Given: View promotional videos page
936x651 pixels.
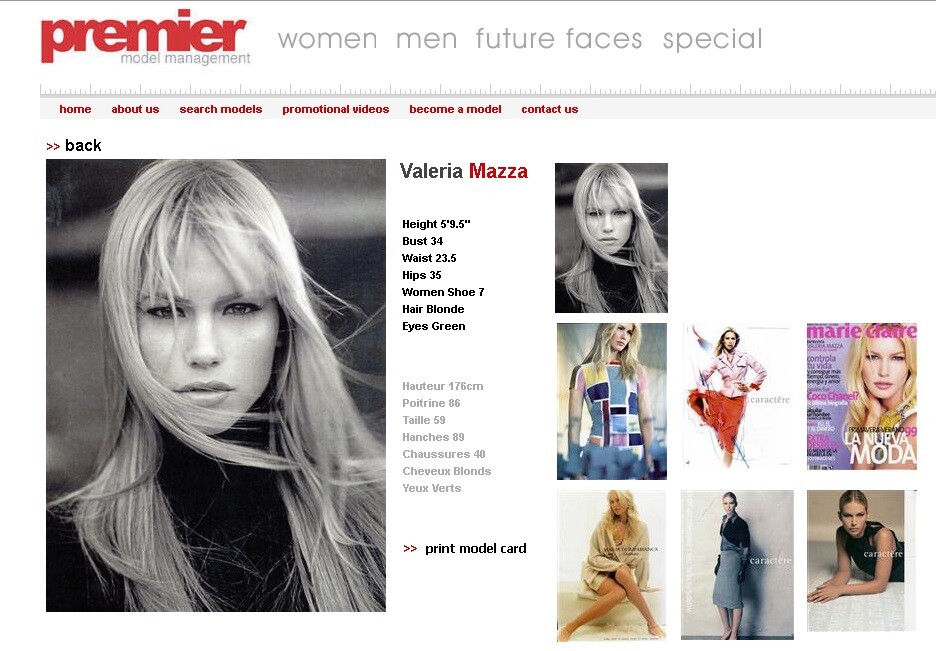Looking at the screenshot, I should point(335,109).
